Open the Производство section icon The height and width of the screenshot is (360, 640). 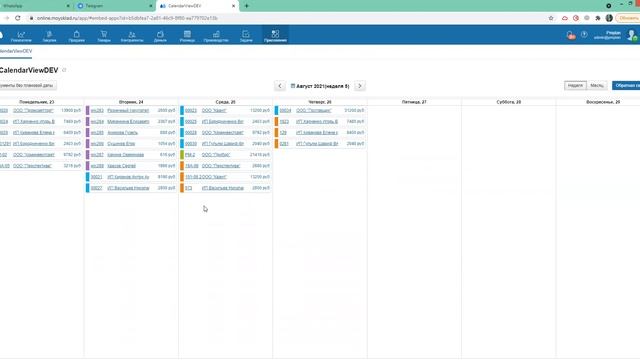216,36
